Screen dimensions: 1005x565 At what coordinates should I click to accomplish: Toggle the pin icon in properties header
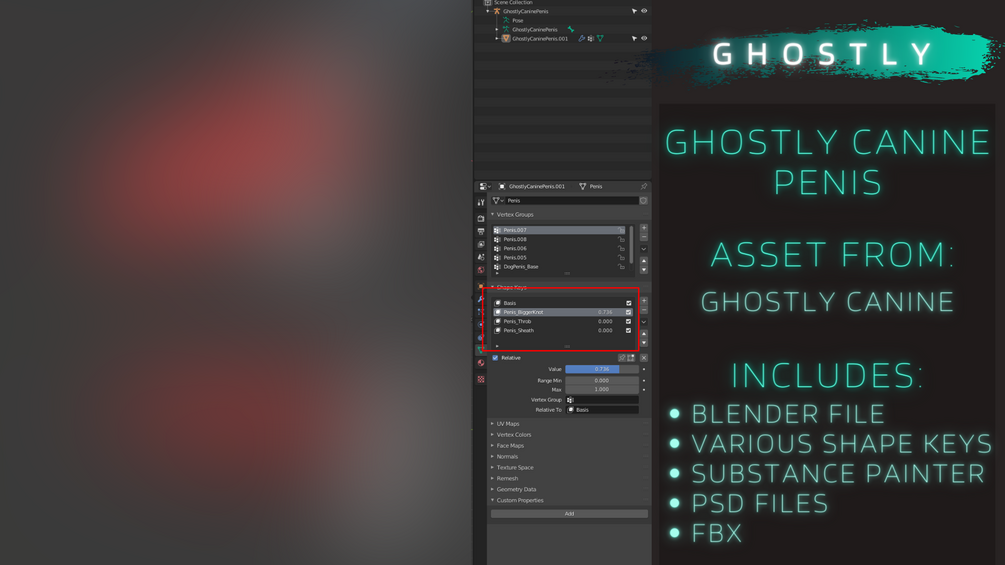[644, 186]
